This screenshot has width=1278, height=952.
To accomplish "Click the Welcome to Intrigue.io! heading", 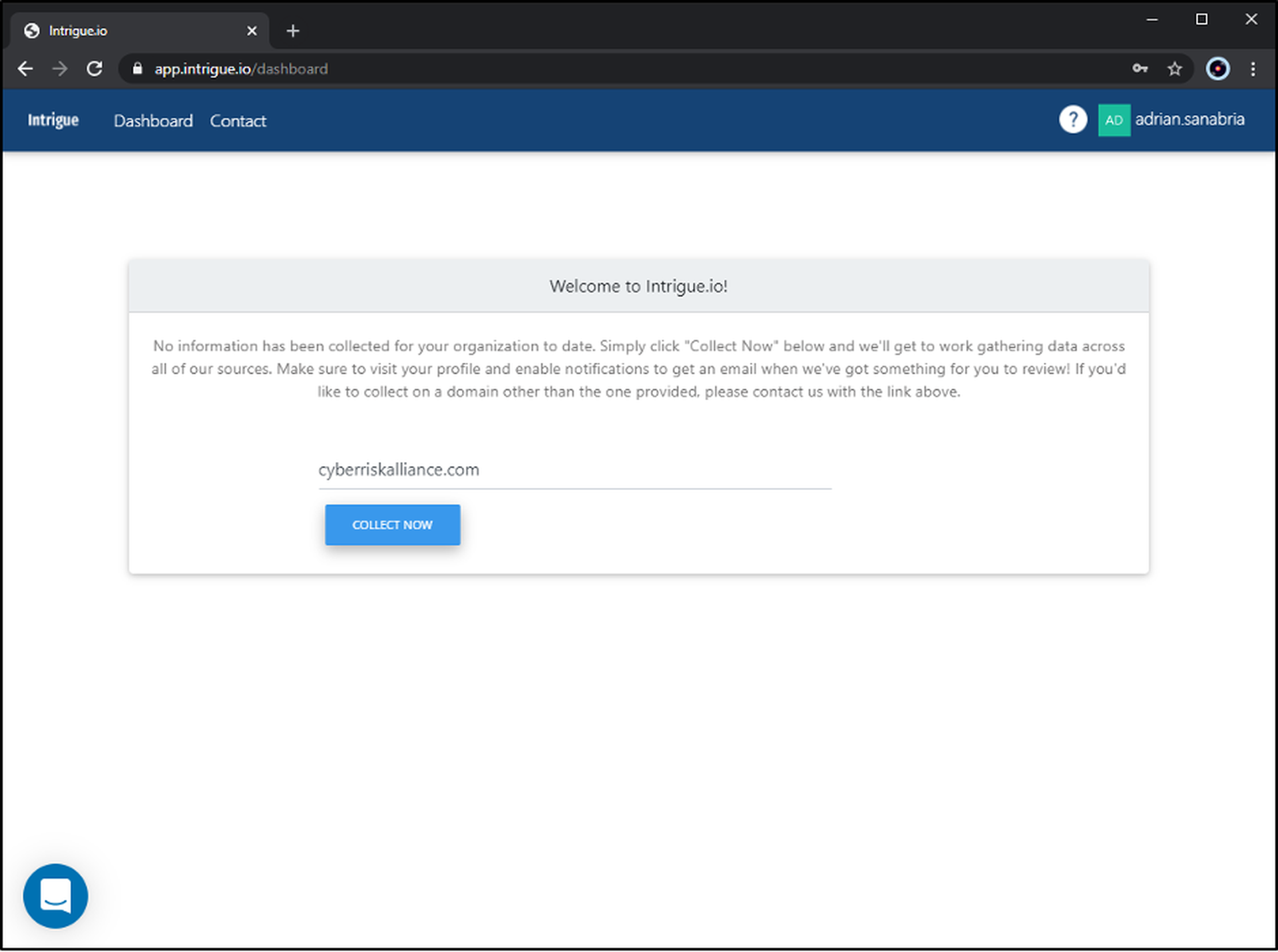I will pyautogui.click(x=638, y=286).
